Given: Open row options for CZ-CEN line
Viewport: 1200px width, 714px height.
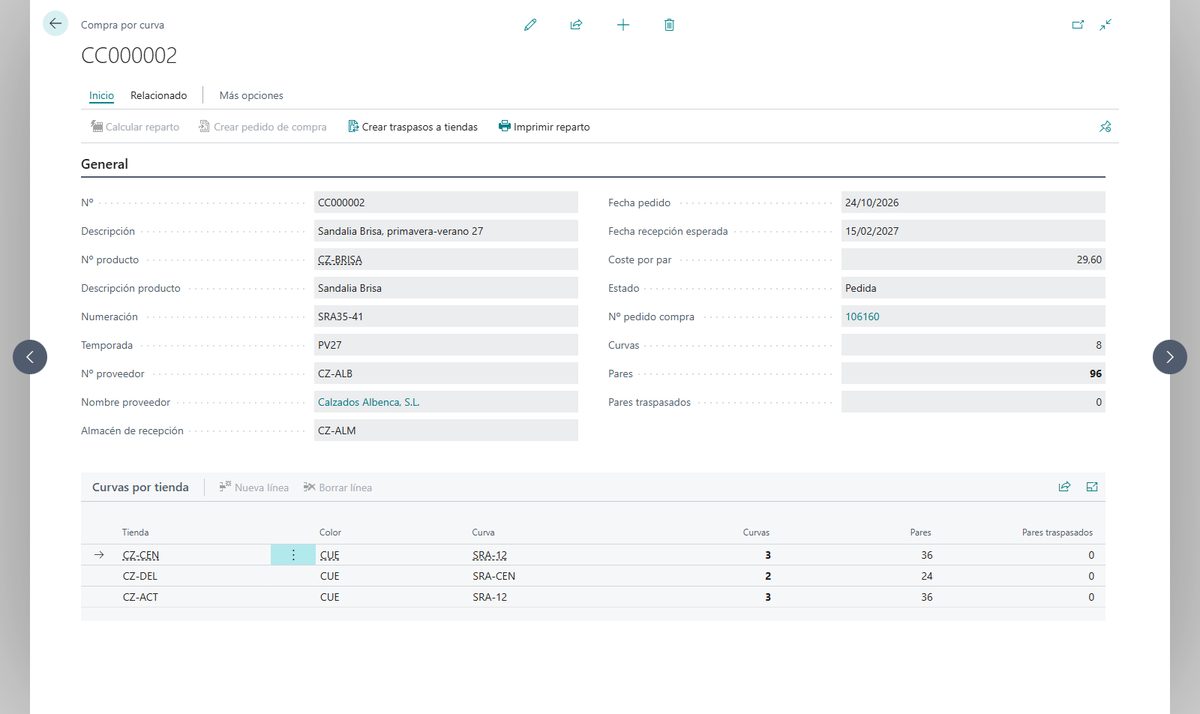Looking at the screenshot, I should pyautogui.click(x=293, y=555).
